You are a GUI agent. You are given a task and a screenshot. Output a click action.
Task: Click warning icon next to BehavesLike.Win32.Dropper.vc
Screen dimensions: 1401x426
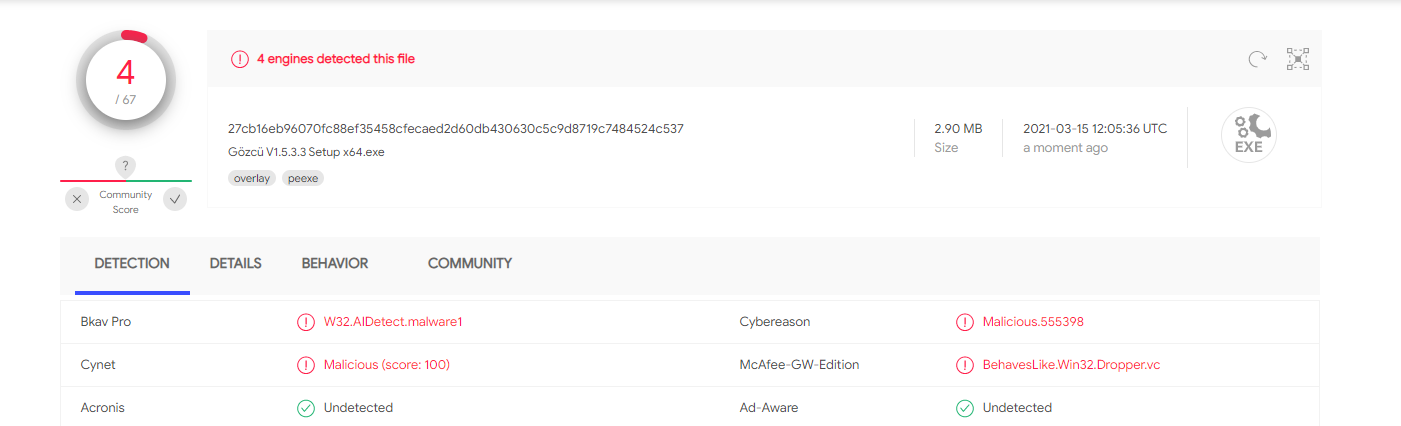(965, 365)
